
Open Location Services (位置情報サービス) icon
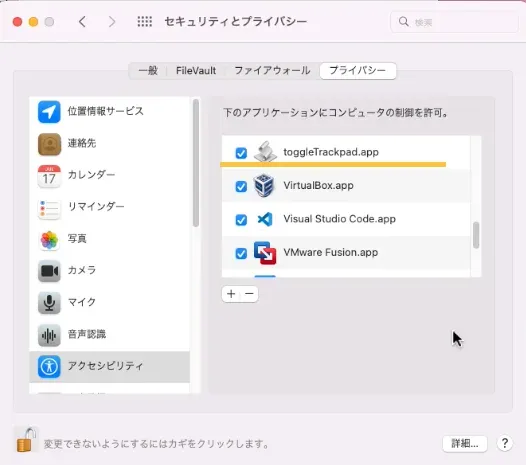coord(49,112)
